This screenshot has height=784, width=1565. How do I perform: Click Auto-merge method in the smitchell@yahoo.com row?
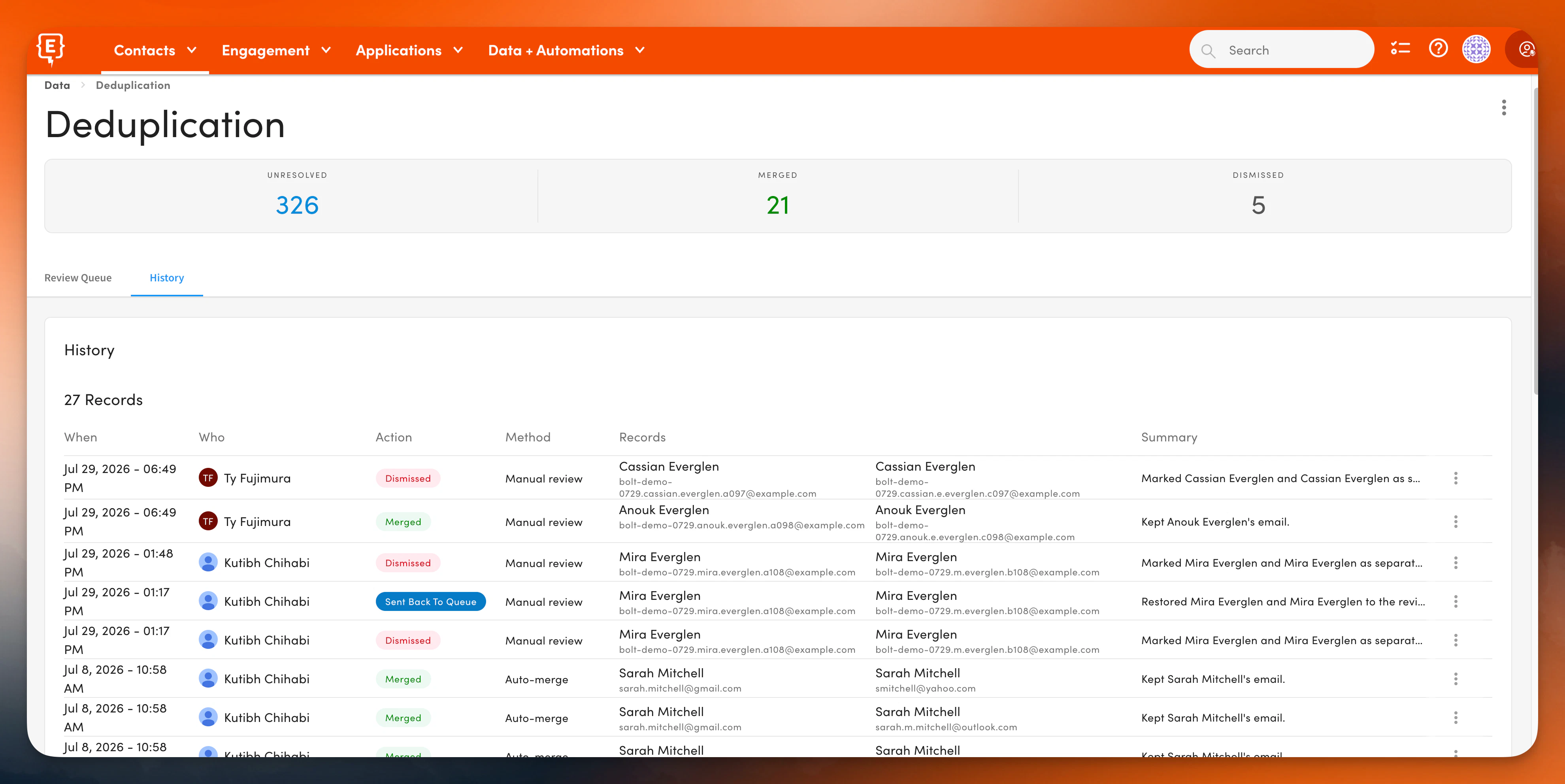coord(536,680)
